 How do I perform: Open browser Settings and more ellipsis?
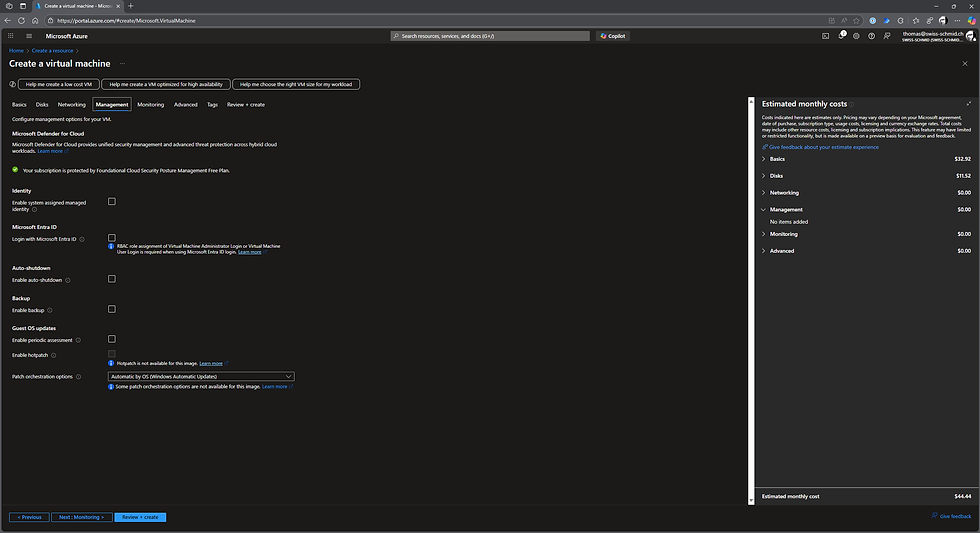click(958, 21)
